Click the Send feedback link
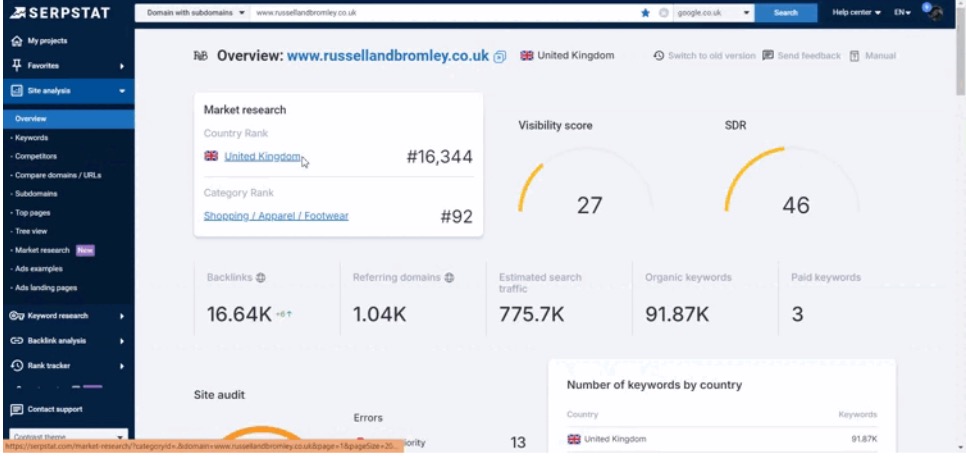 click(809, 55)
